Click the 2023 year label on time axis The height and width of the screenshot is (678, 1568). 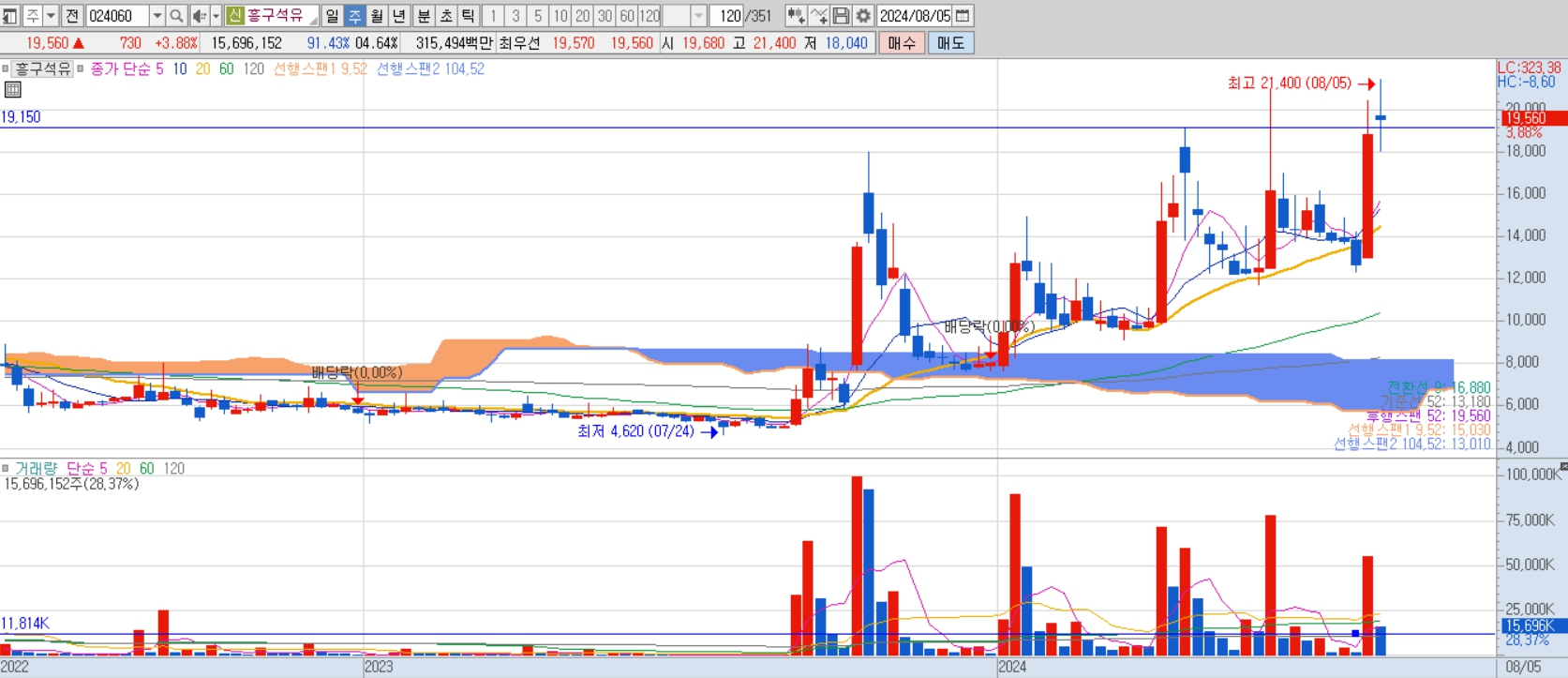click(x=379, y=667)
